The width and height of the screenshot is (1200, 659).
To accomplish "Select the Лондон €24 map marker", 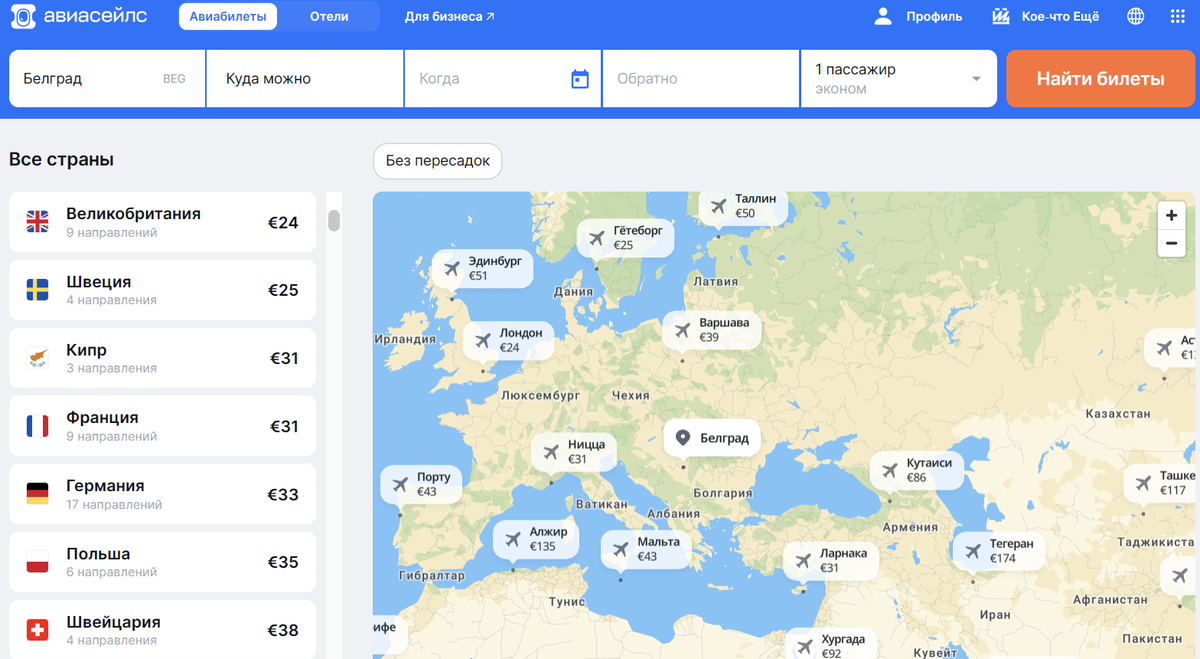I will pyautogui.click(x=508, y=340).
